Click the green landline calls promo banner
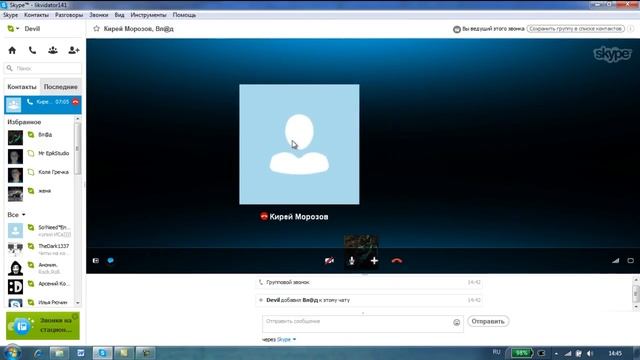 tap(42, 326)
